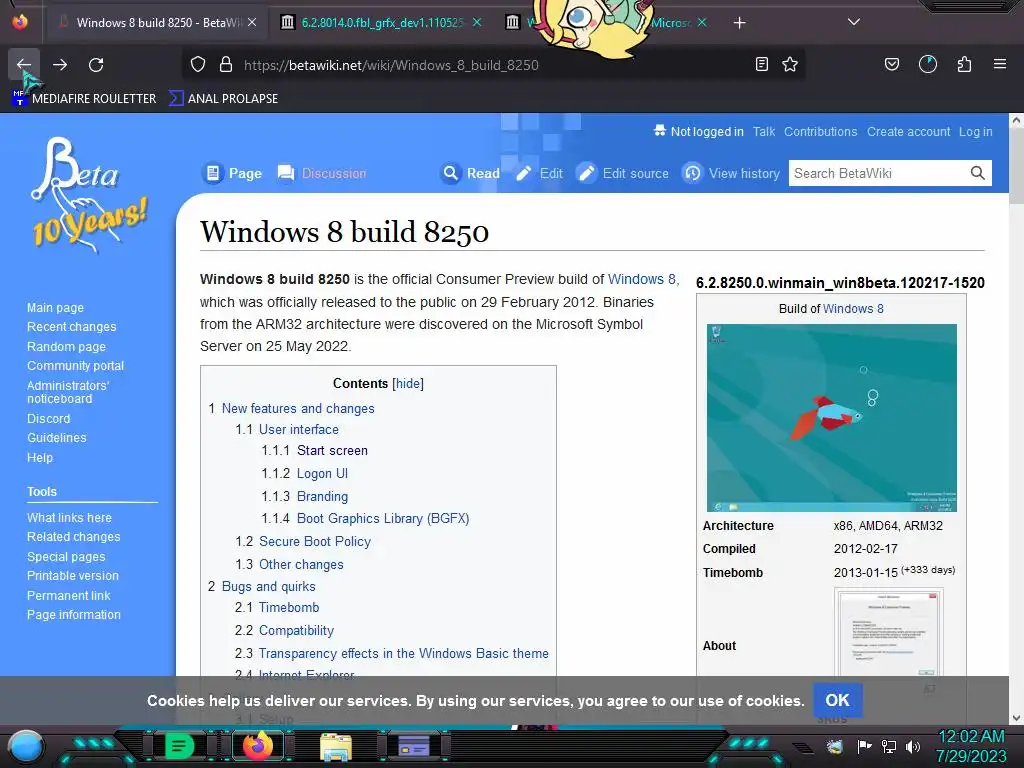Click Log in
This screenshot has width=1024, height=768.
976,132
